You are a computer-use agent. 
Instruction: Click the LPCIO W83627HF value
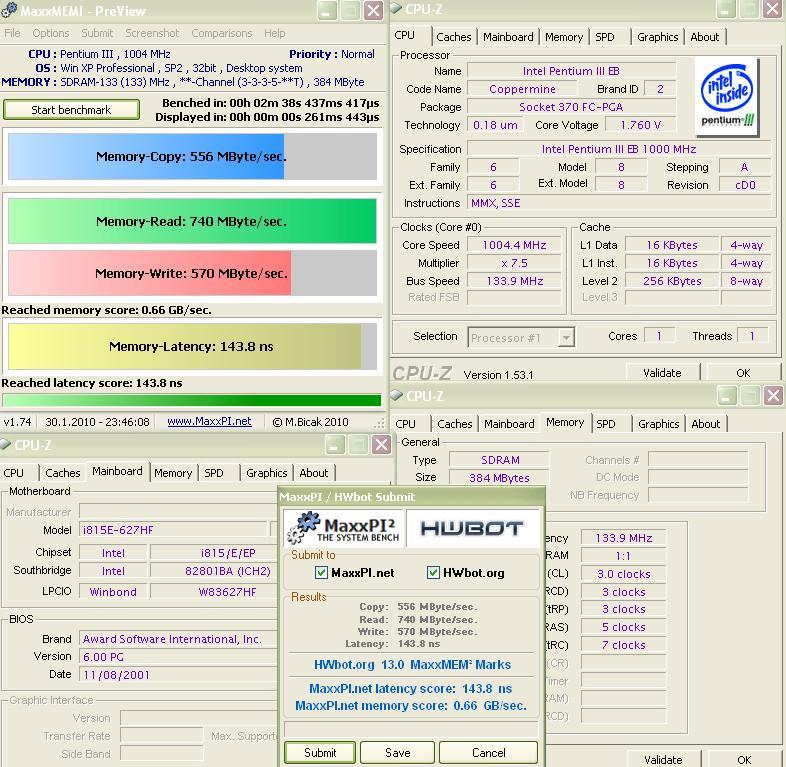coord(213,592)
